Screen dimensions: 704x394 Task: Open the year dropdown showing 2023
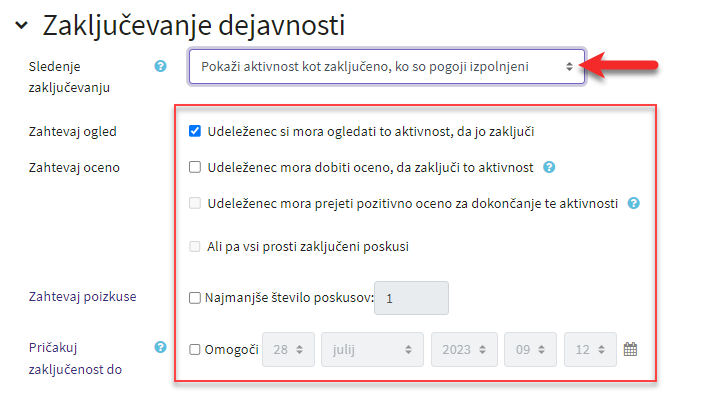(x=464, y=350)
